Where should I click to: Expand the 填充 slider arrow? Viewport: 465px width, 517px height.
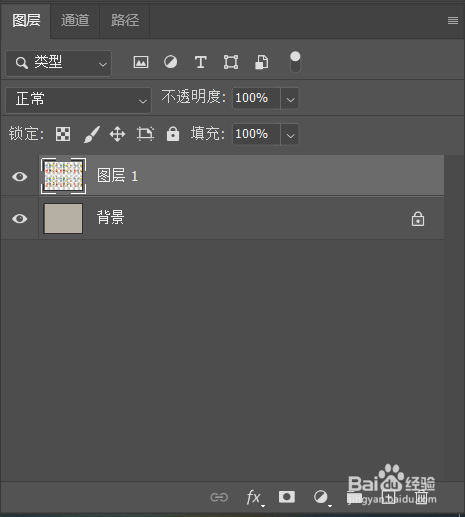point(290,135)
